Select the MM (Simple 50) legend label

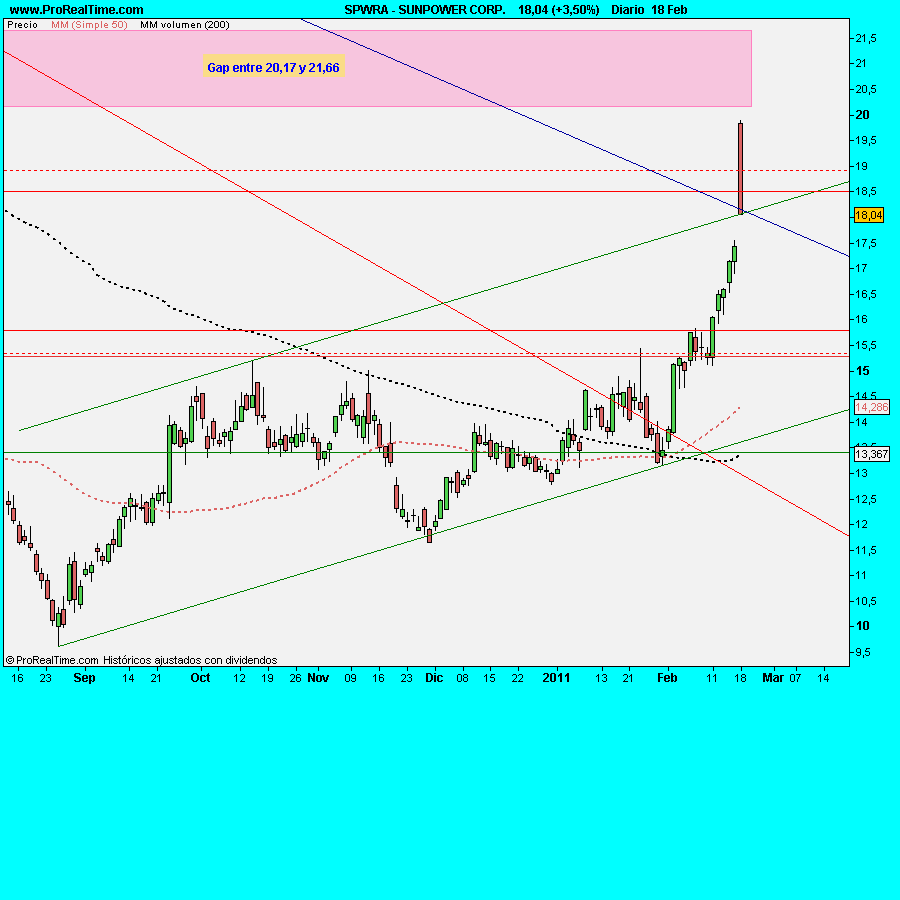coord(89,25)
